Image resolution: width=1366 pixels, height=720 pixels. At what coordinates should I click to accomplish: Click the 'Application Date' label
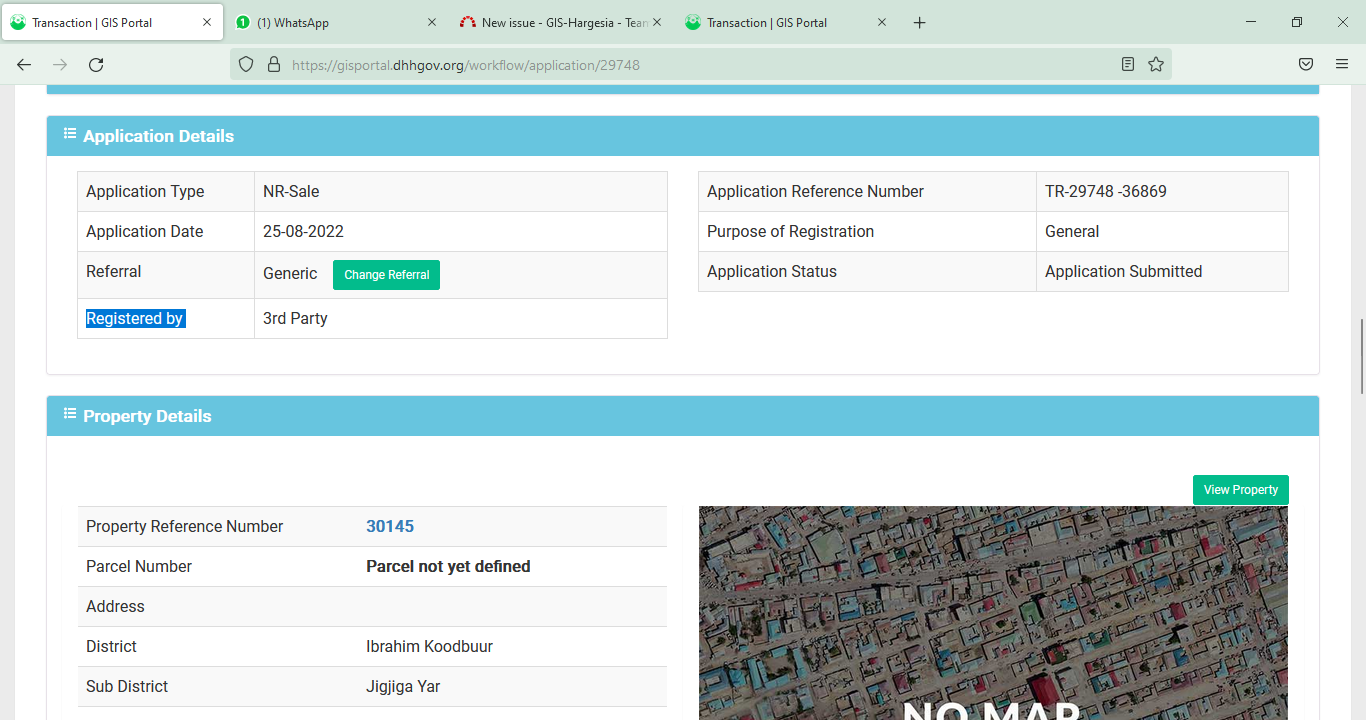(144, 231)
